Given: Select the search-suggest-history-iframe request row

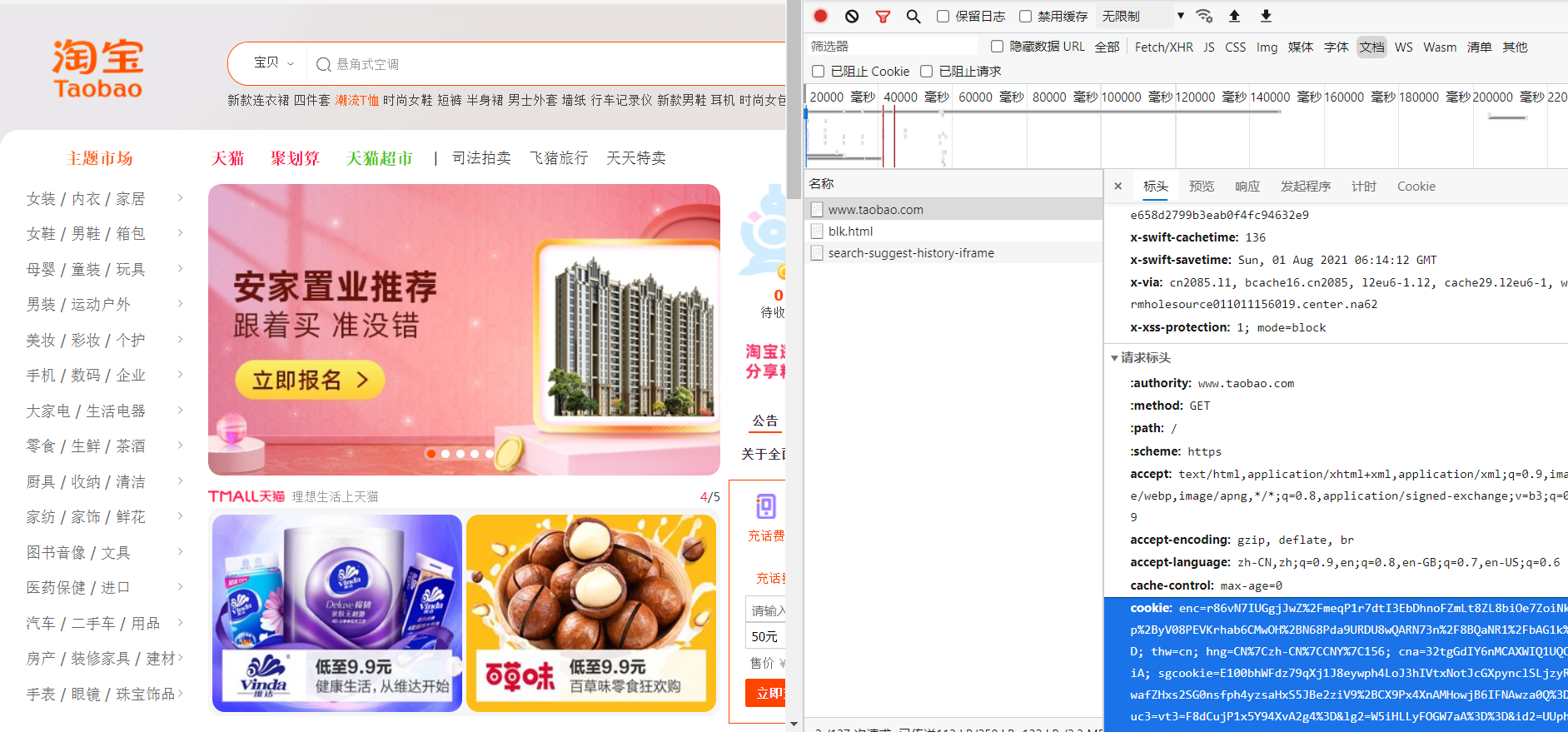Looking at the screenshot, I should click(954, 253).
